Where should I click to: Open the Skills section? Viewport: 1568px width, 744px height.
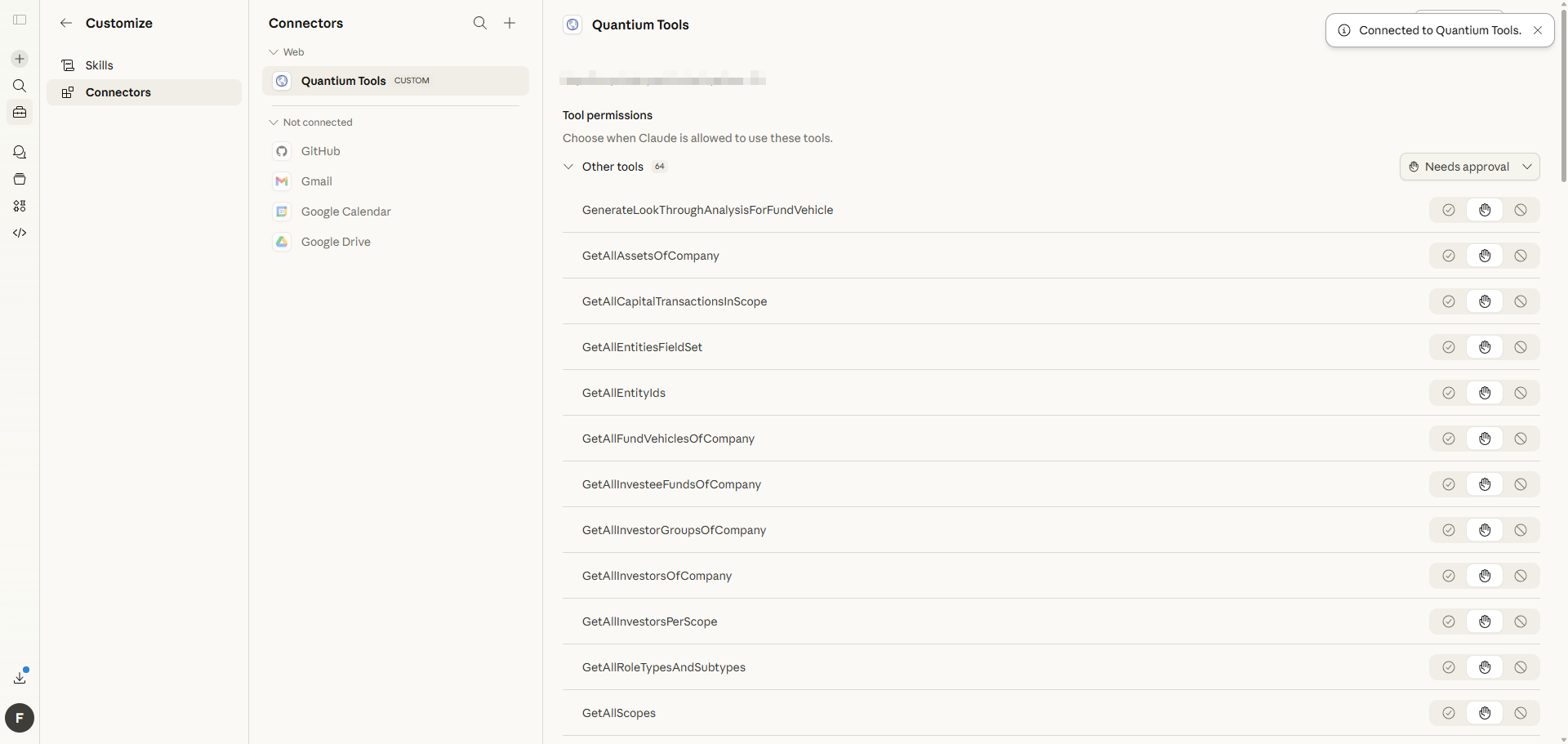(144, 65)
